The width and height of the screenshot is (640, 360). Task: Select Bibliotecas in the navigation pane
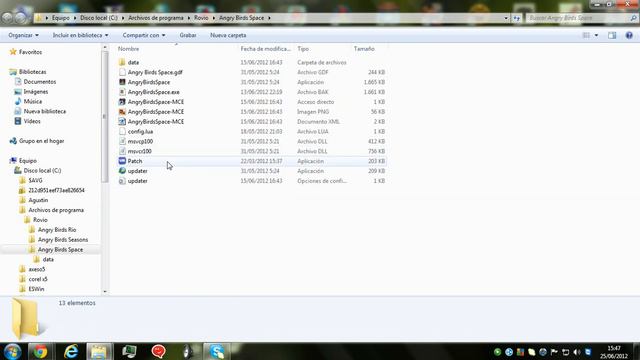33,72
